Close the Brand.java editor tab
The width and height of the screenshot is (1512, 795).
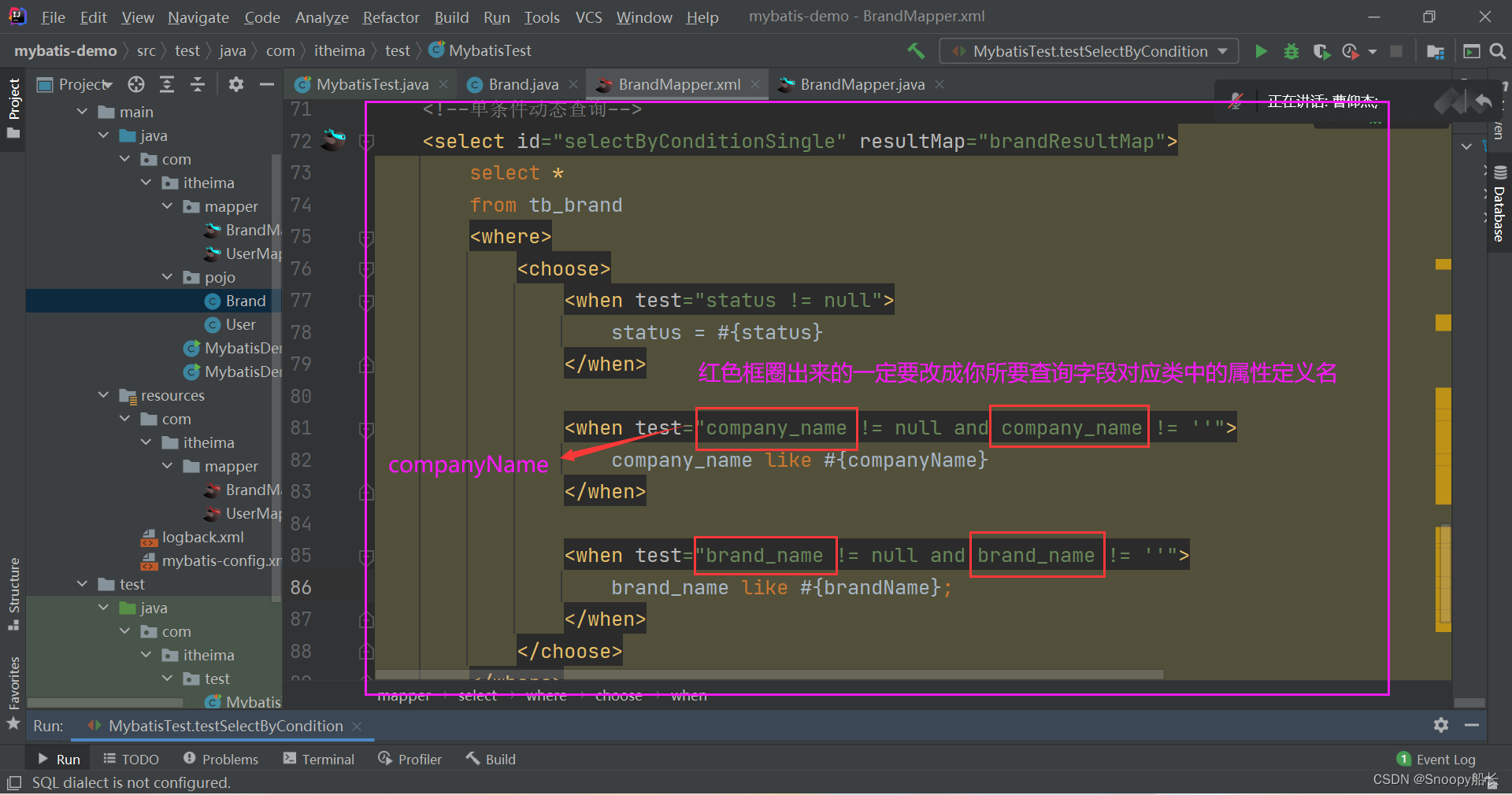point(573,84)
